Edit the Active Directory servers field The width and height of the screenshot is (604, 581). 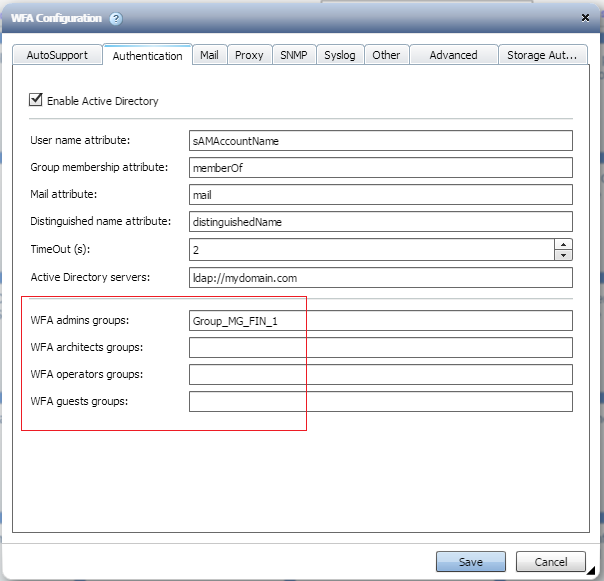[x=381, y=278]
